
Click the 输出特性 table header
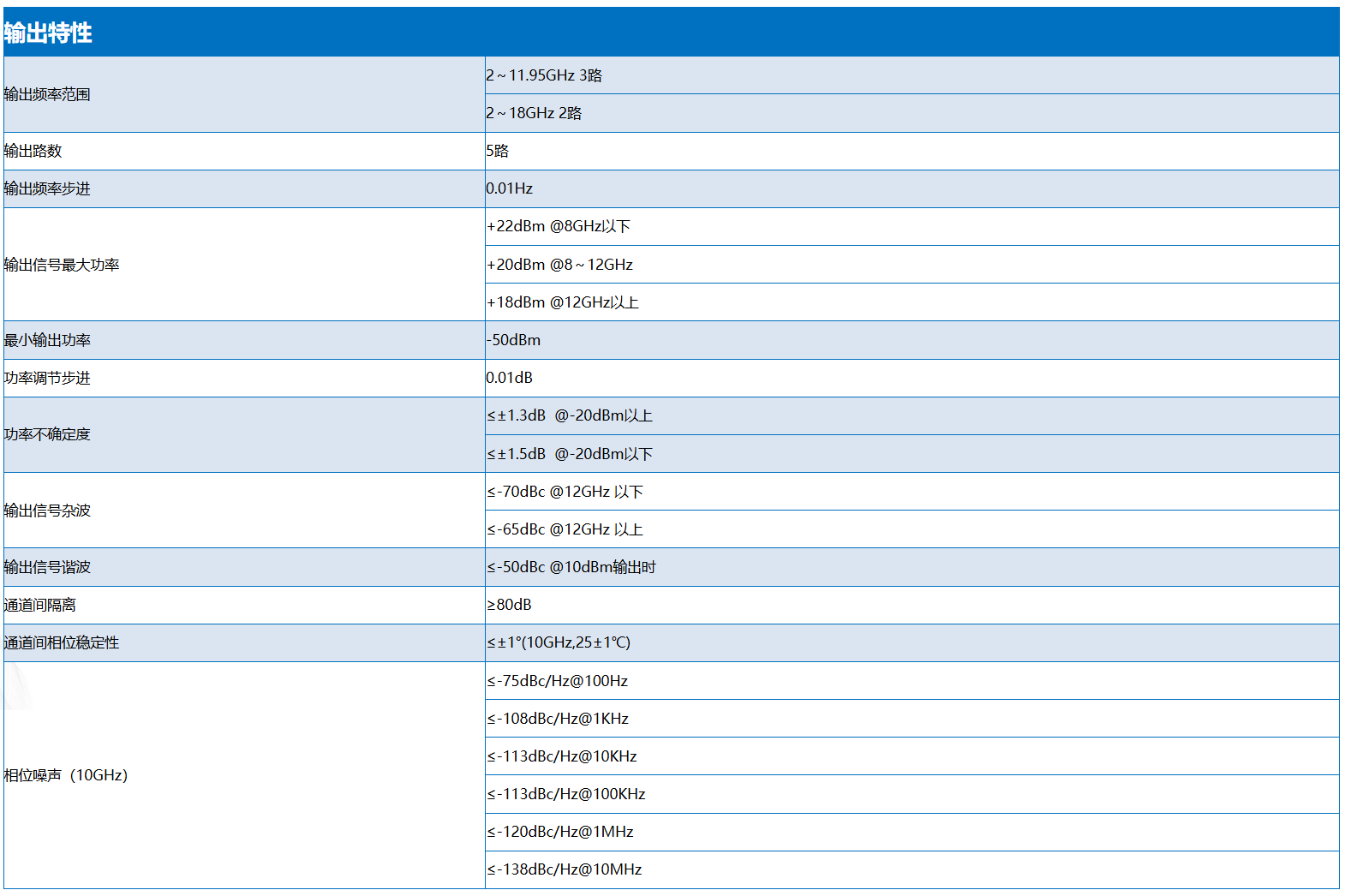(x=48, y=33)
